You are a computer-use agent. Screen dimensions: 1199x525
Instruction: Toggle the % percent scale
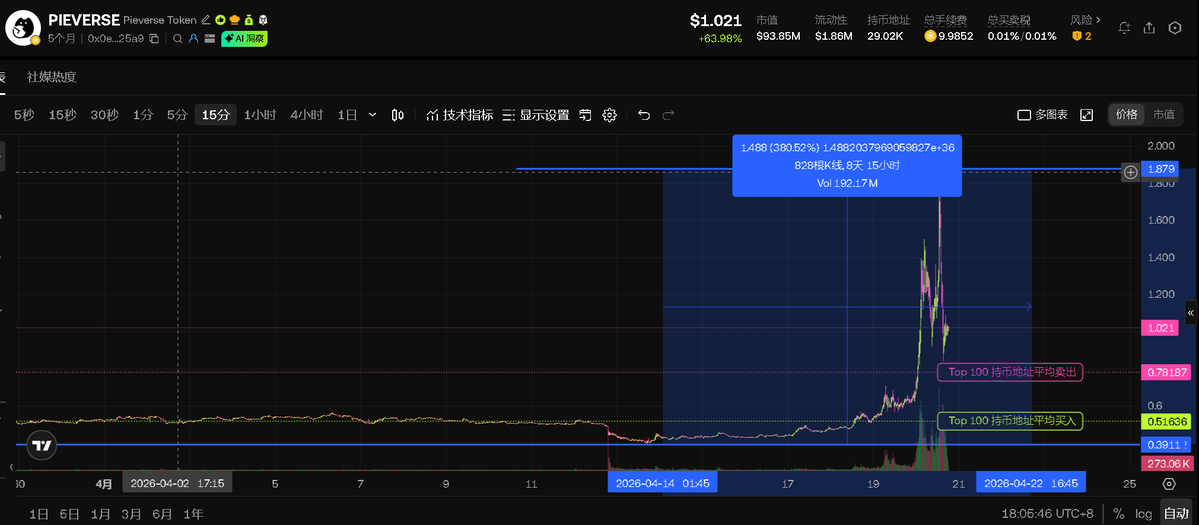(1119, 514)
